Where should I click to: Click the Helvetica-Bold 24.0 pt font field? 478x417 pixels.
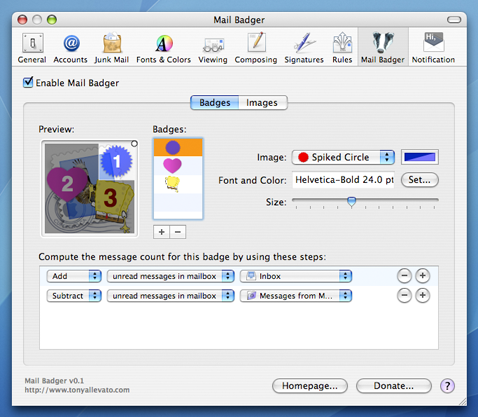point(343,180)
